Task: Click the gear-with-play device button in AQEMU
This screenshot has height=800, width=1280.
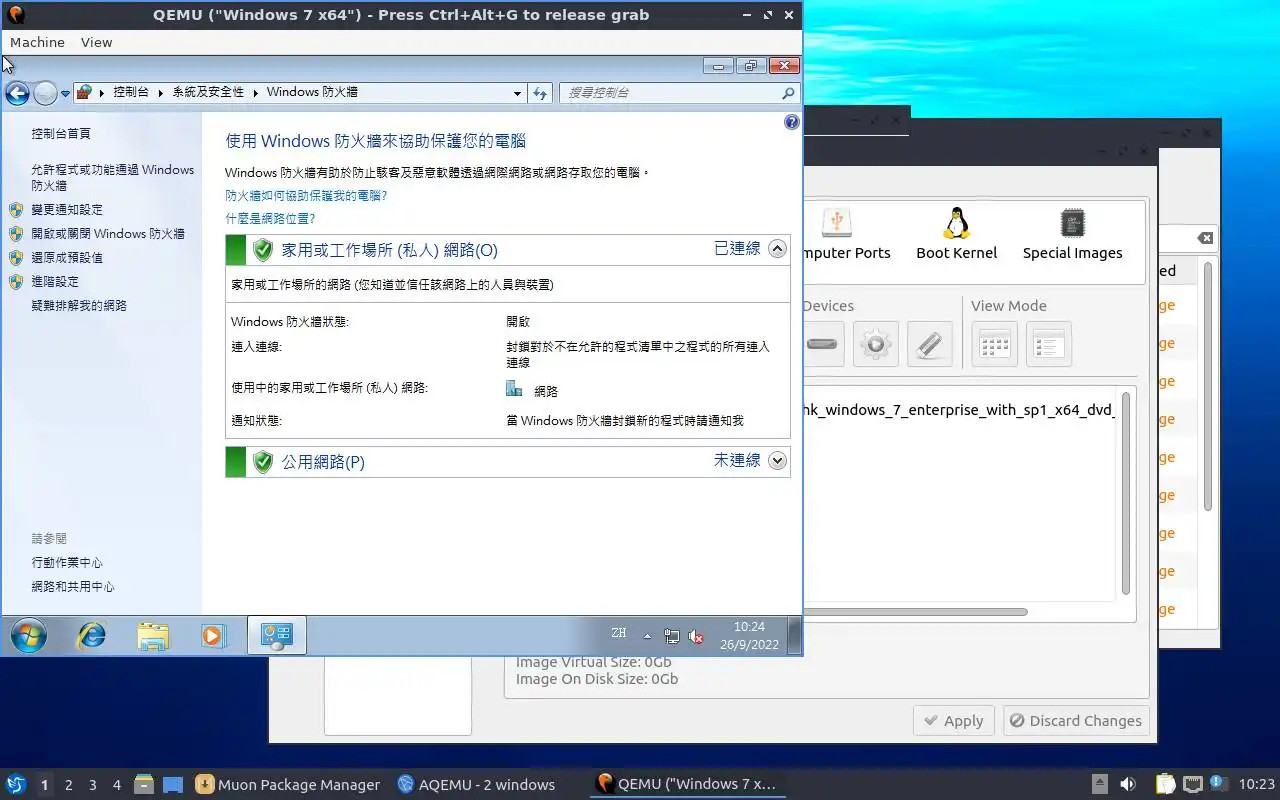Action: [876, 344]
